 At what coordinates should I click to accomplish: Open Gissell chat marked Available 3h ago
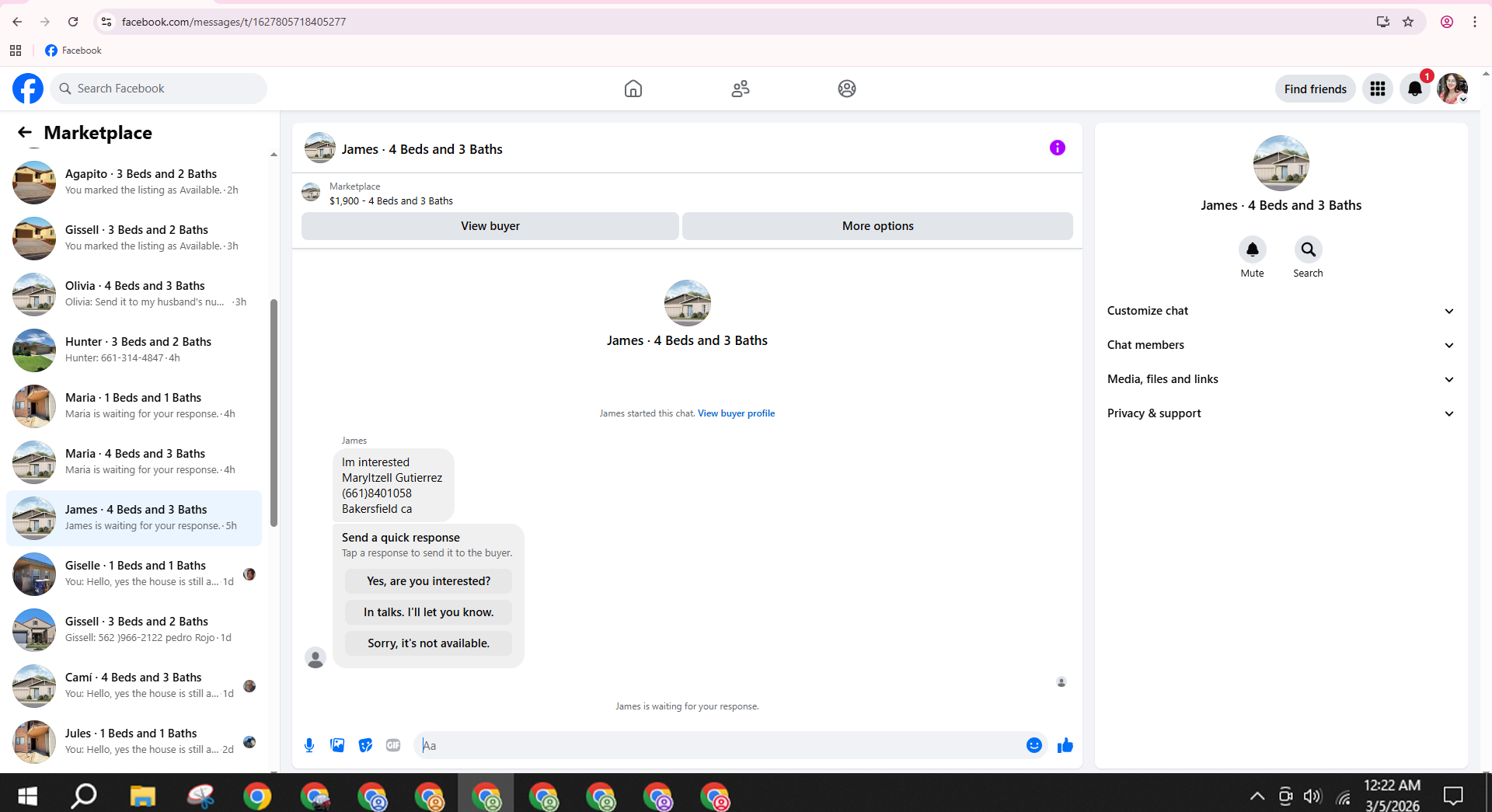coord(134,239)
